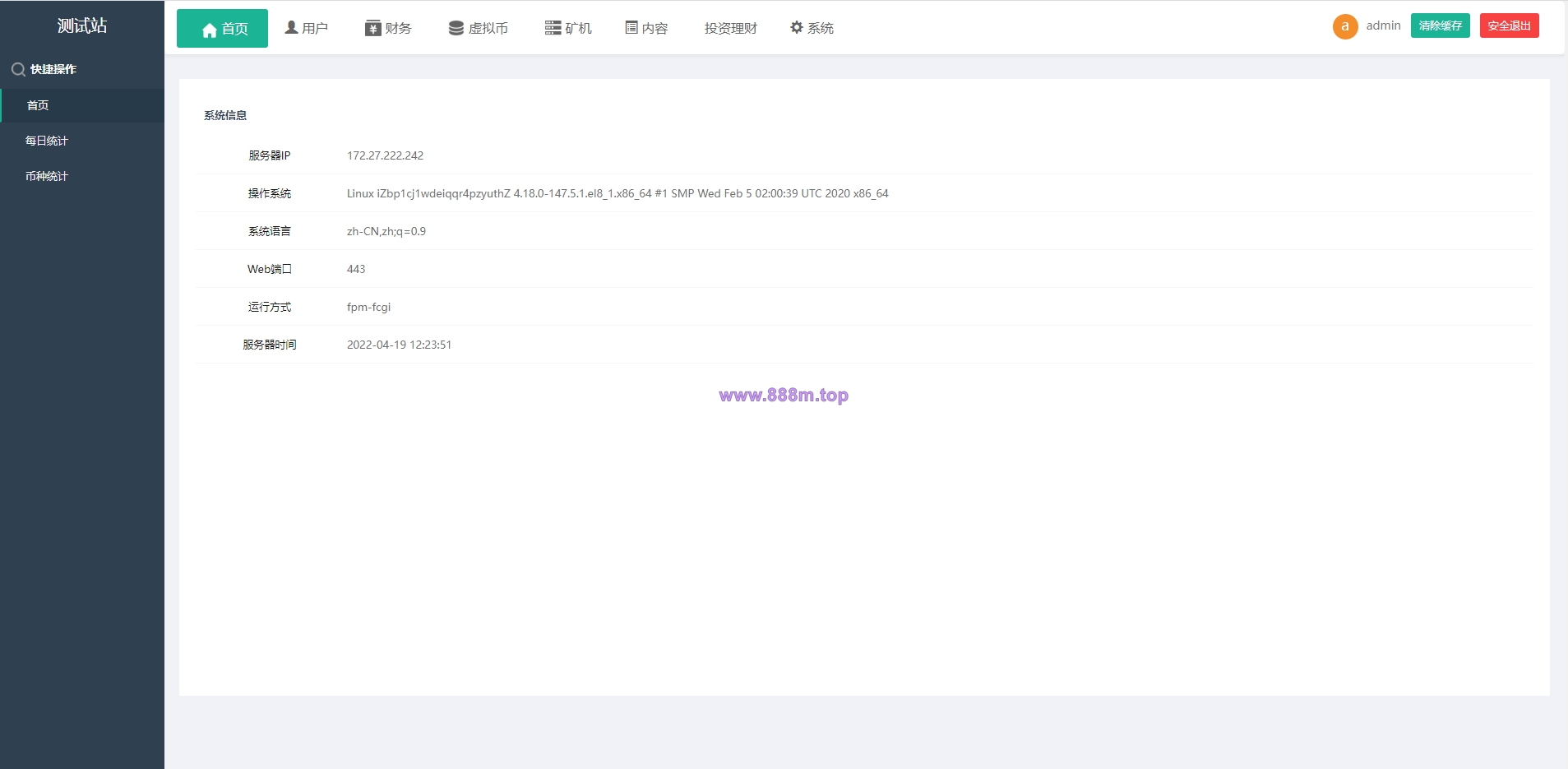Click the admin username text

pyautogui.click(x=1384, y=25)
